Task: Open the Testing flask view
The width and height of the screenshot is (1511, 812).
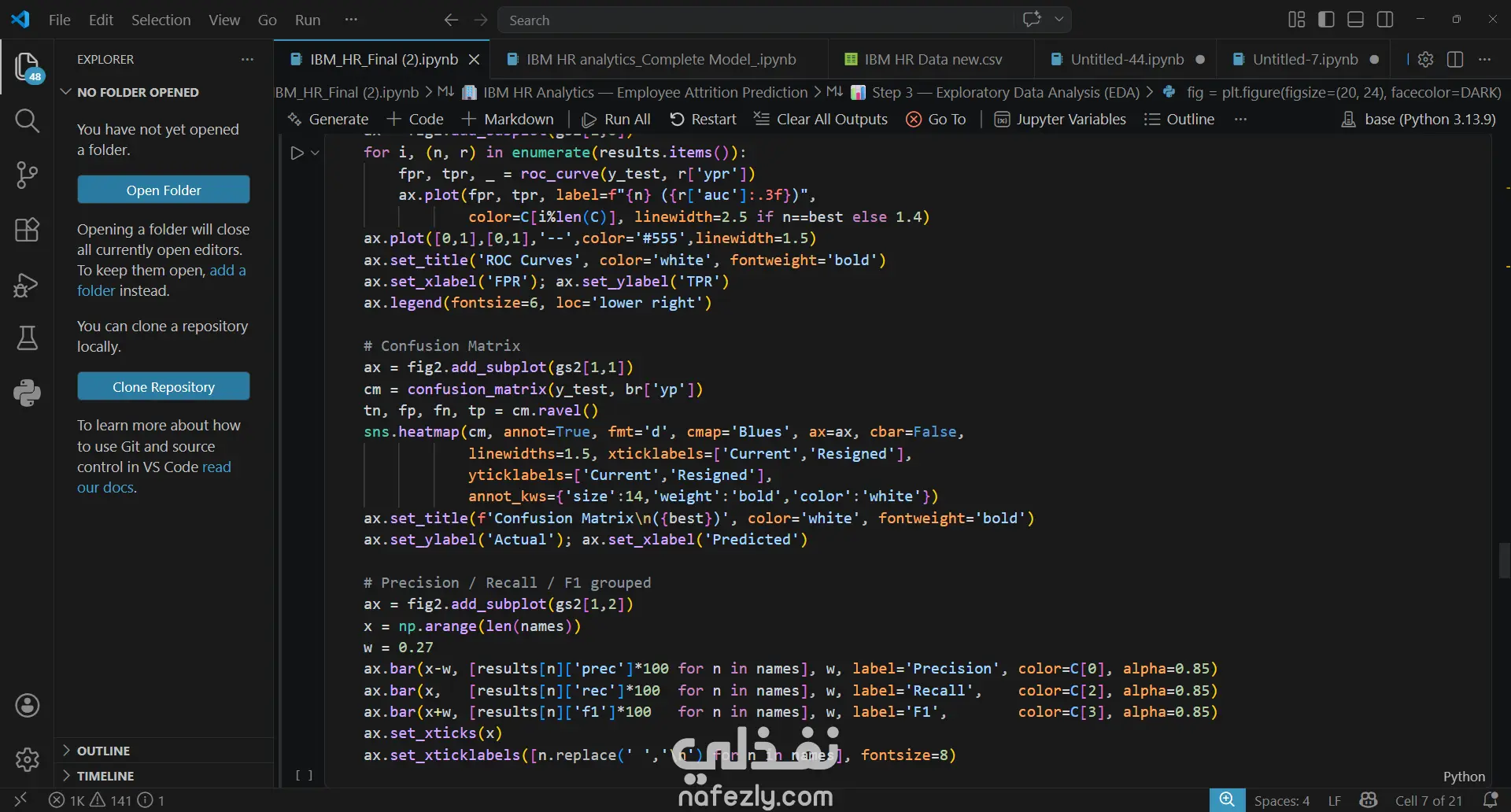Action: tap(28, 338)
